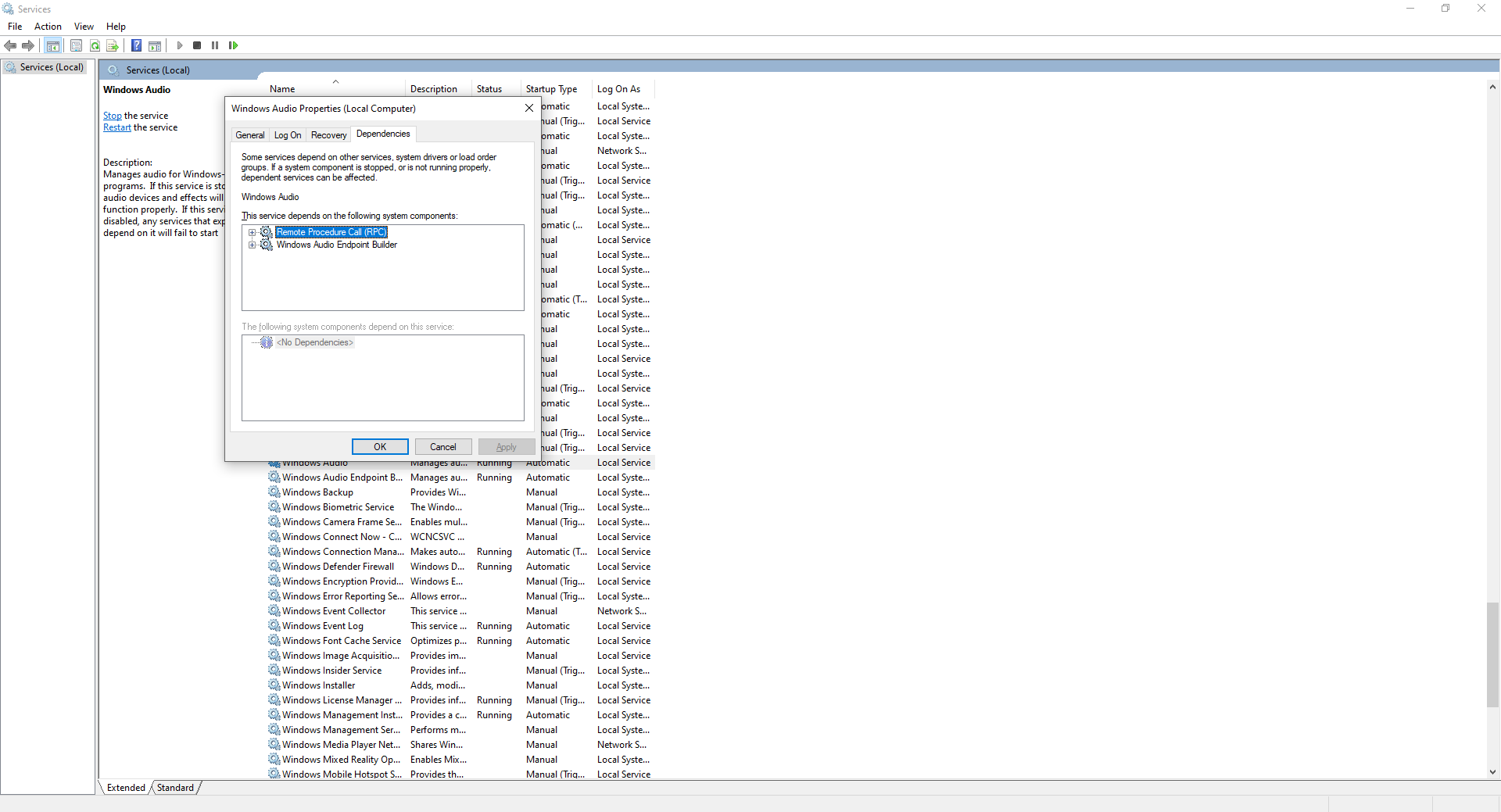
Task: Toggle the Show/Hide Console Tree icon
Action: pos(53,45)
